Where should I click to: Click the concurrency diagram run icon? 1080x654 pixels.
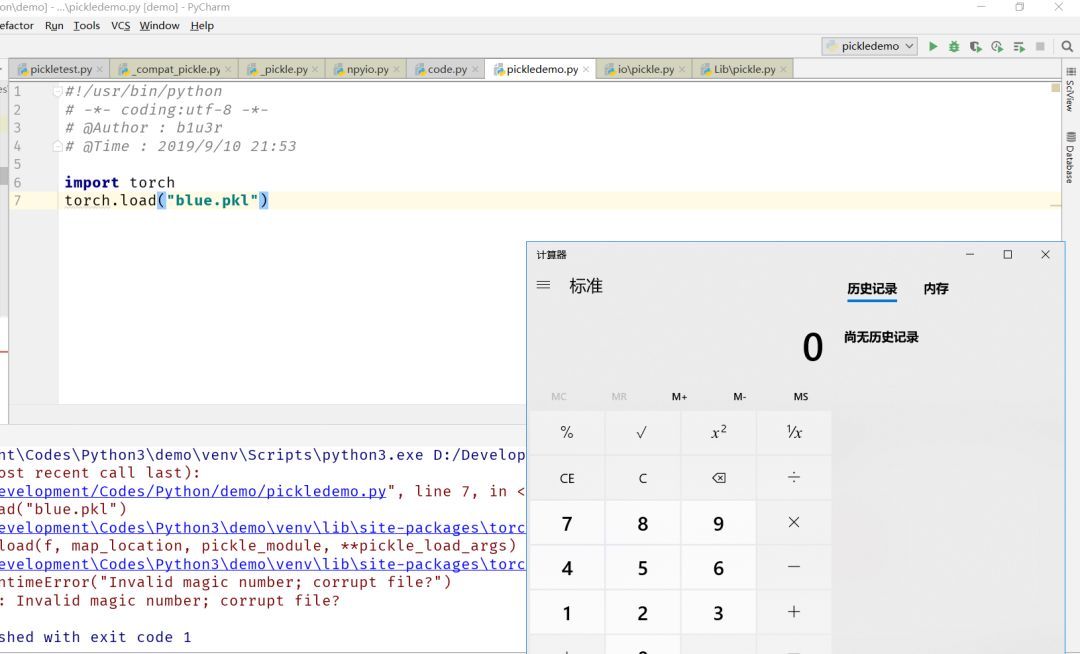point(1019,46)
